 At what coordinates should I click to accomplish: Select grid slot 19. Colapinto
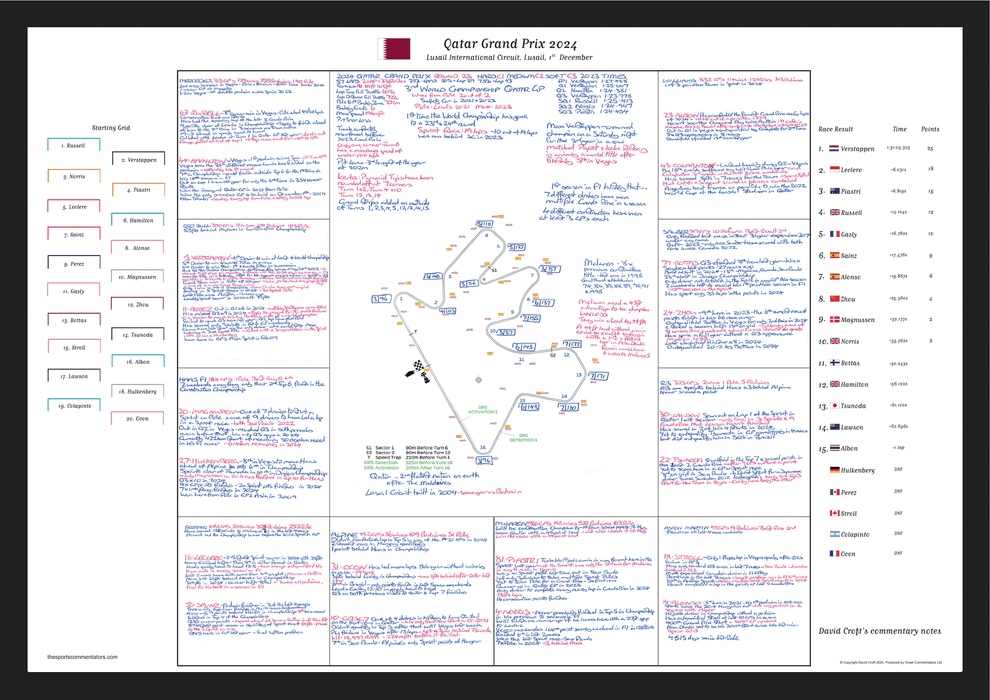74,406
